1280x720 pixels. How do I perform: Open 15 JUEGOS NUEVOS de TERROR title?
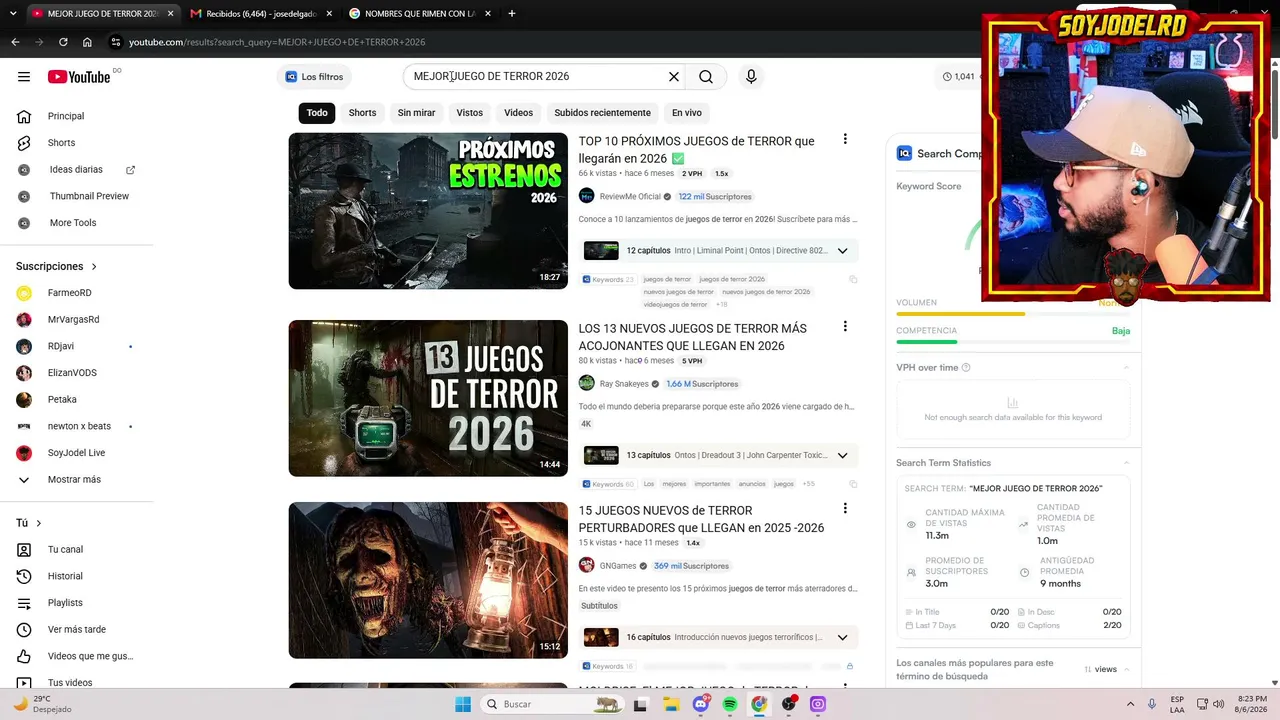tap(701, 519)
